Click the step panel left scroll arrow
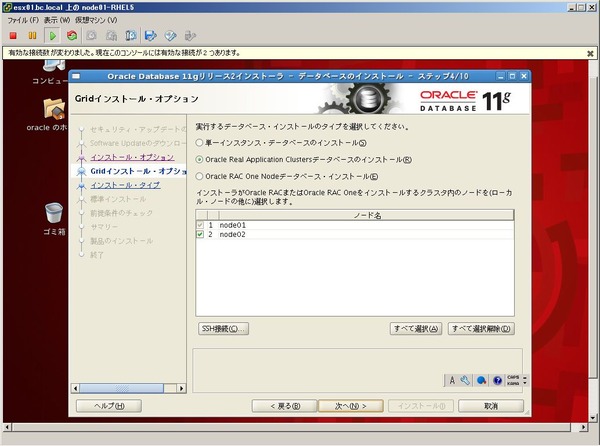Image resolution: width=600 pixels, height=446 pixels. coord(75,388)
